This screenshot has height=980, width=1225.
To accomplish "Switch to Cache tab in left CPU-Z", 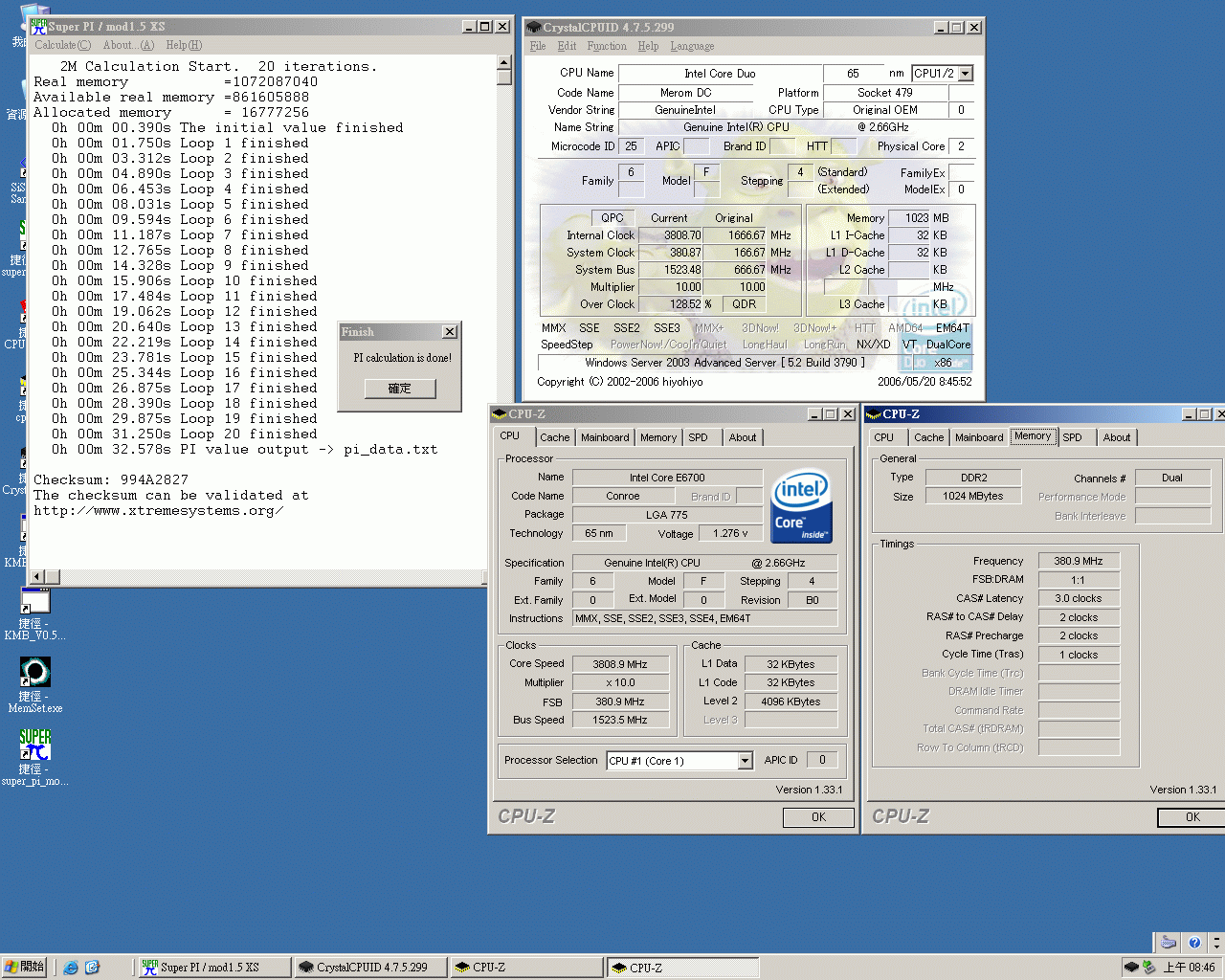I will pyautogui.click(x=555, y=437).
